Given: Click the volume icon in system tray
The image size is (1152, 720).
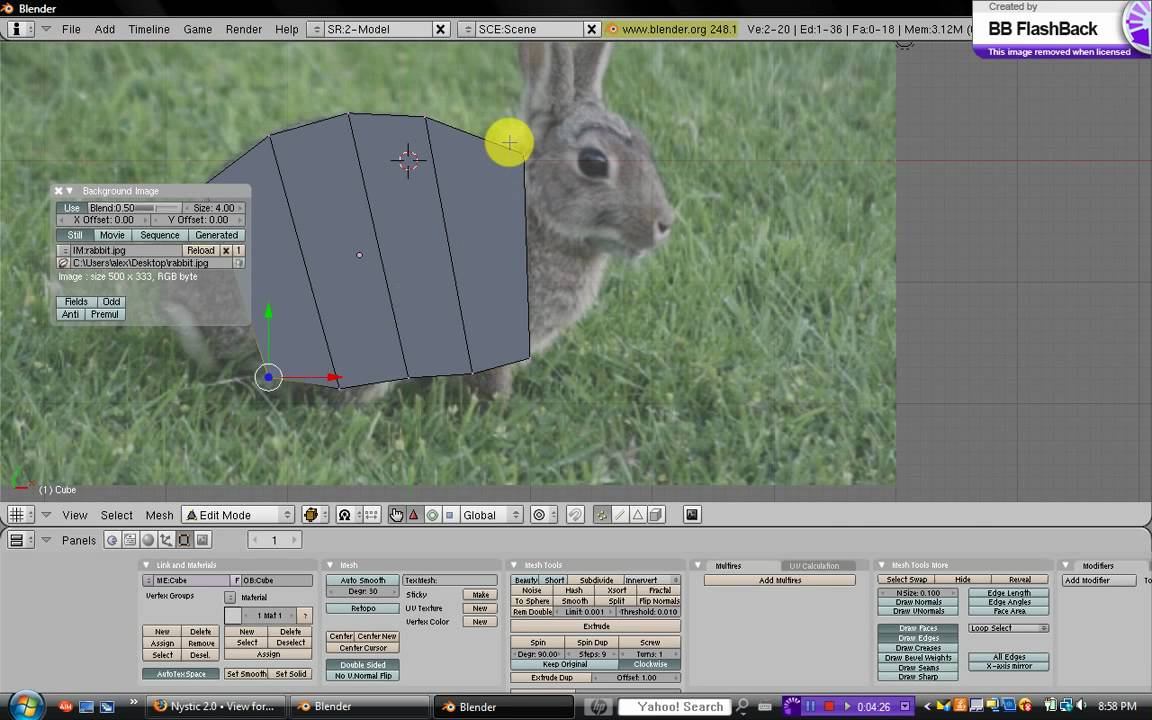Looking at the screenshot, I should pos(1081,706).
